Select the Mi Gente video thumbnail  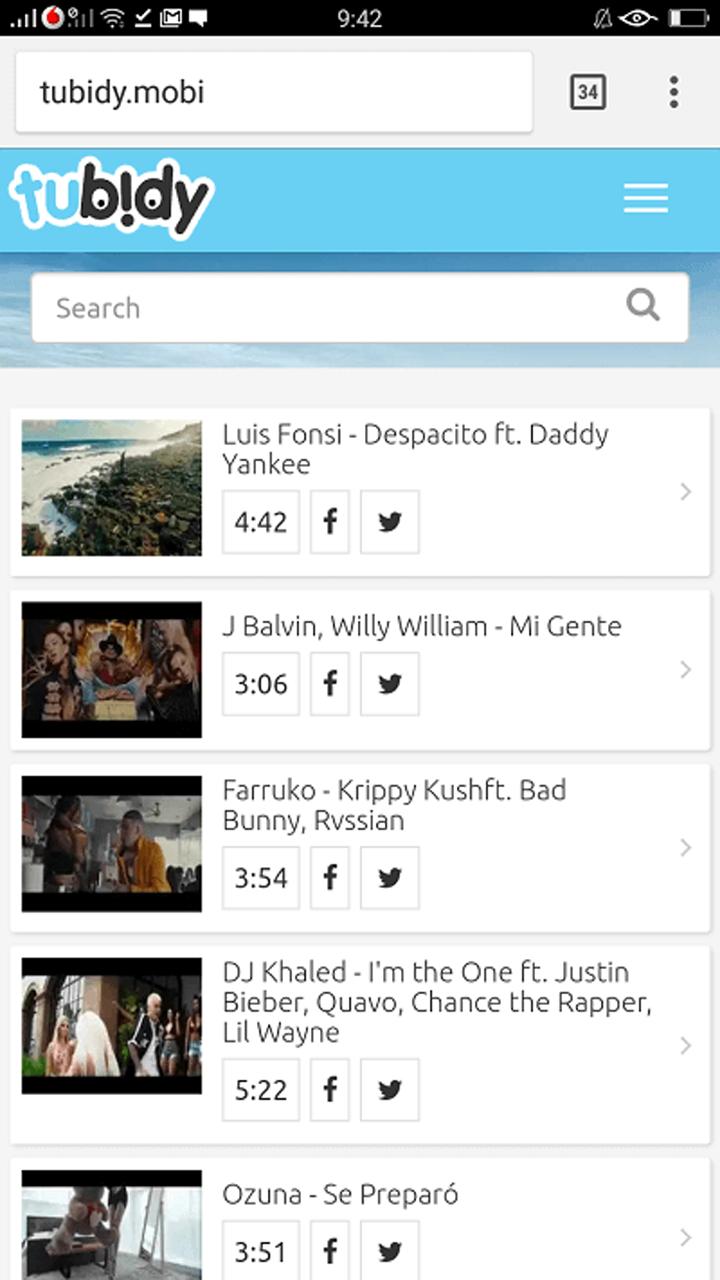pyautogui.click(x=111, y=669)
